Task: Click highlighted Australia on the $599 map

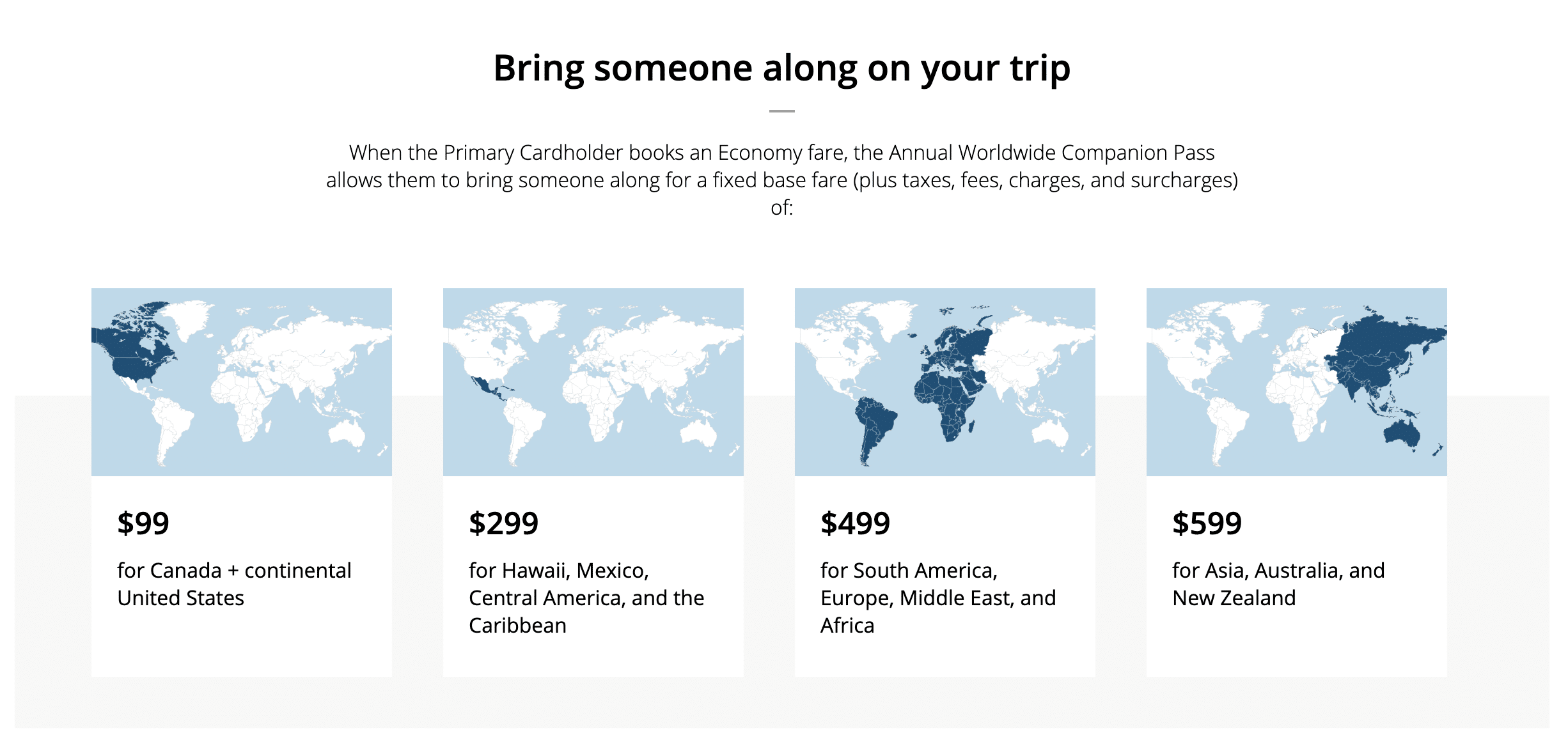Action: [1401, 435]
